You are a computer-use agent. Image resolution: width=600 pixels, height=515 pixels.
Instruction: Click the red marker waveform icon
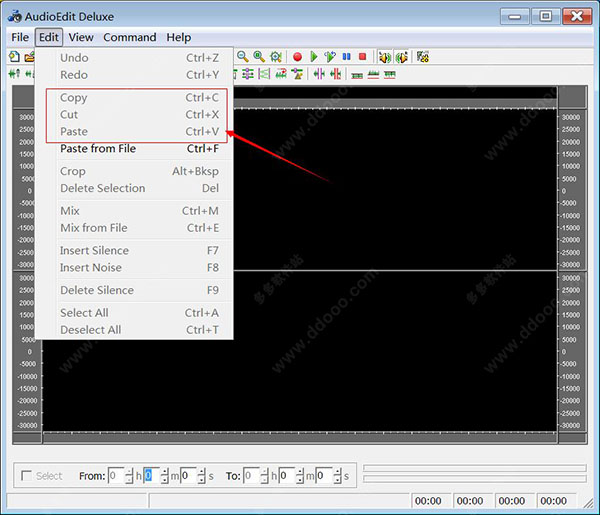point(335,73)
